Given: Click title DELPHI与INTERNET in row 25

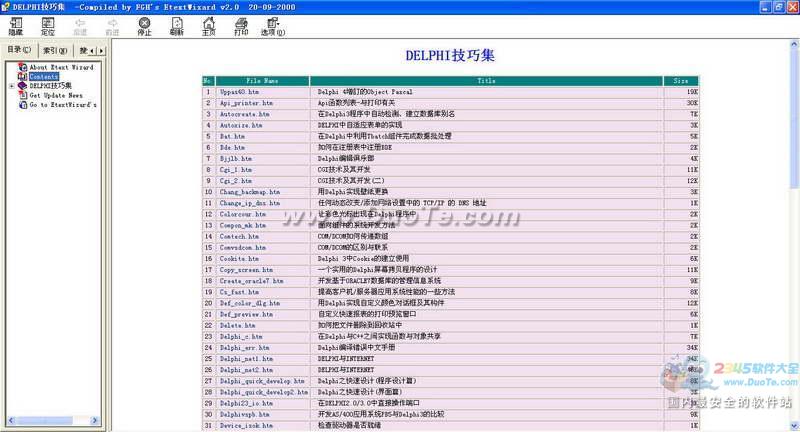Looking at the screenshot, I should point(345,359).
